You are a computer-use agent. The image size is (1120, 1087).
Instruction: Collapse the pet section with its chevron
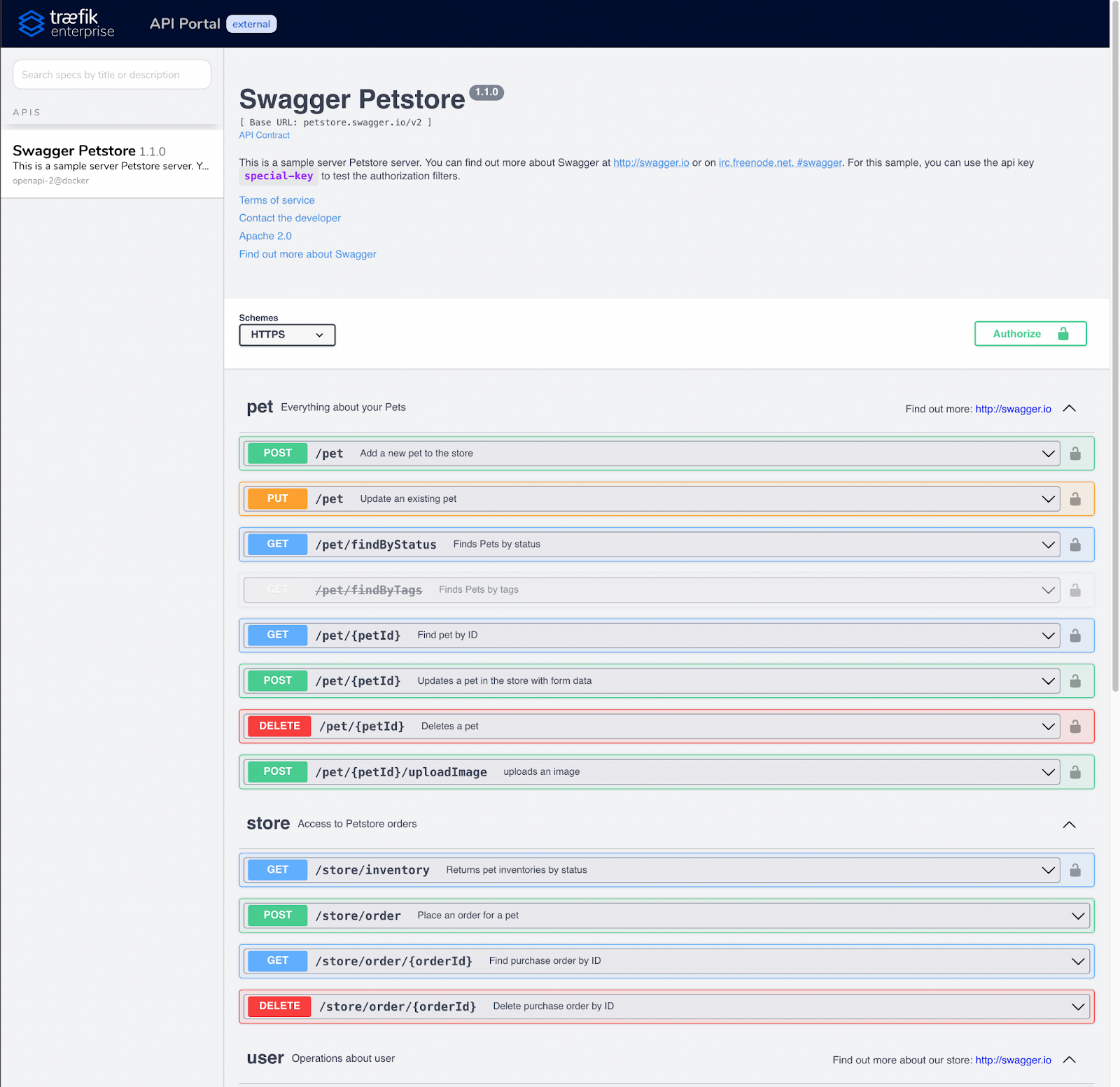(1069, 408)
